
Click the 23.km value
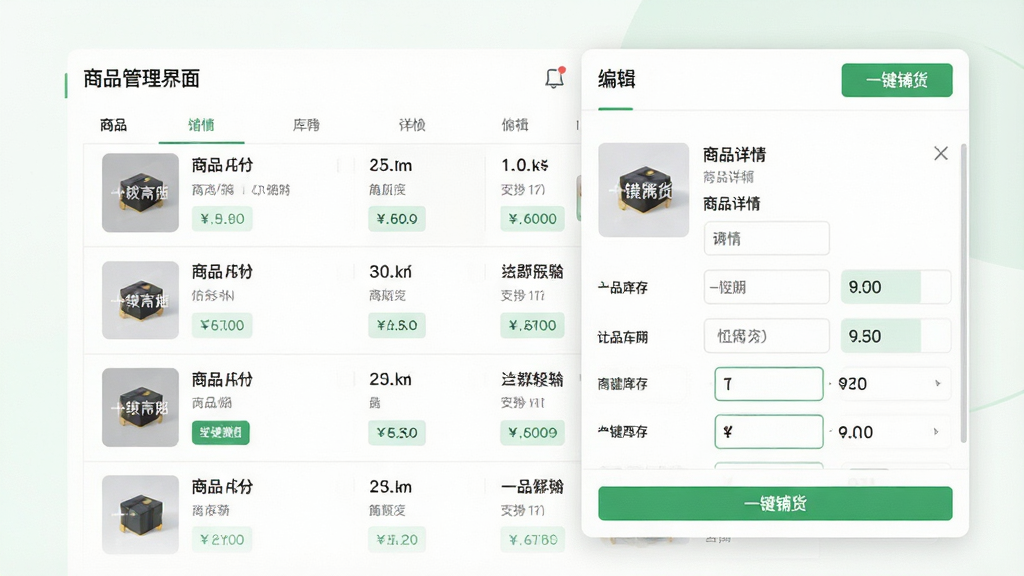[391, 487]
